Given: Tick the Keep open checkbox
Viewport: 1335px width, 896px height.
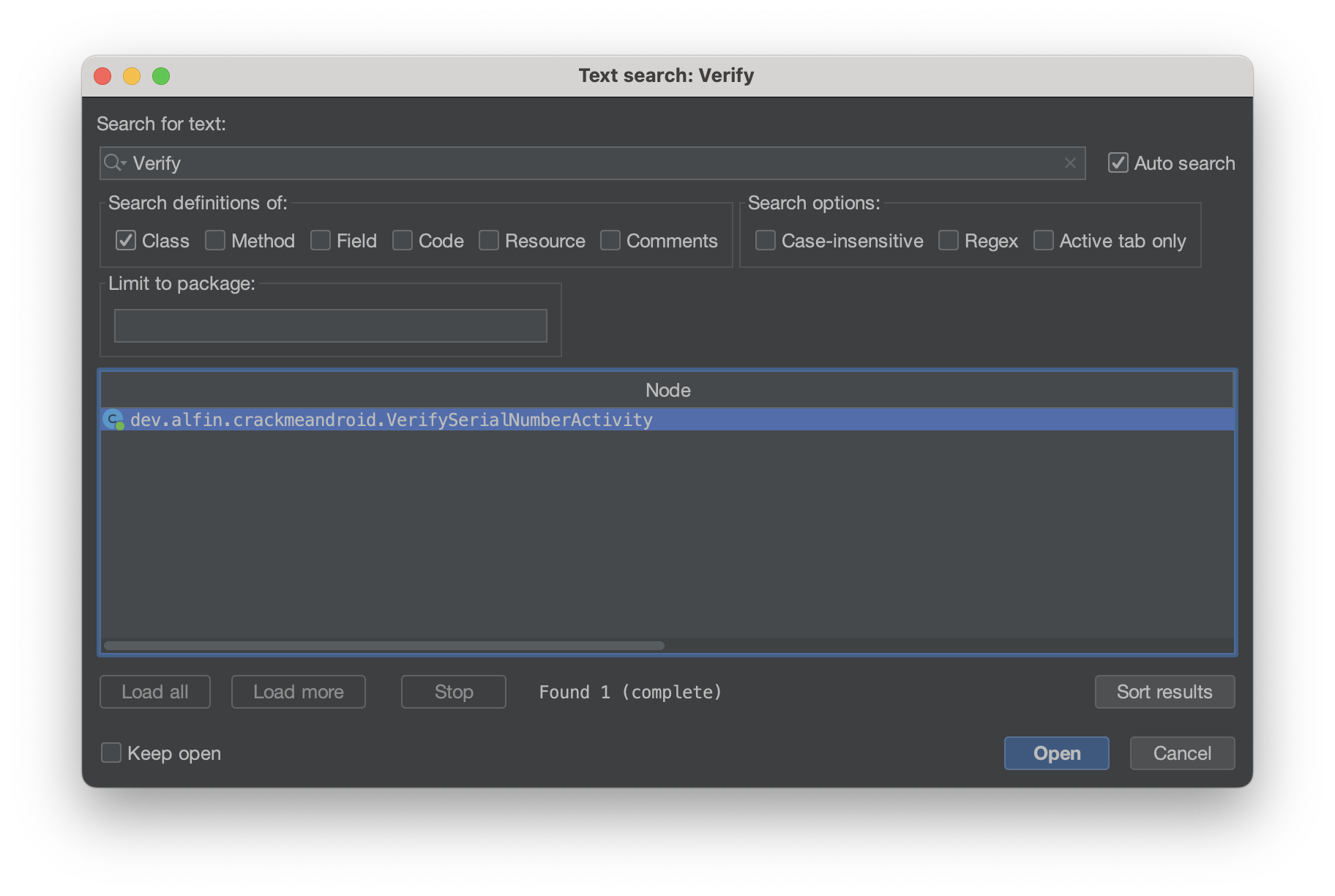Looking at the screenshot, I should (111, 753).
